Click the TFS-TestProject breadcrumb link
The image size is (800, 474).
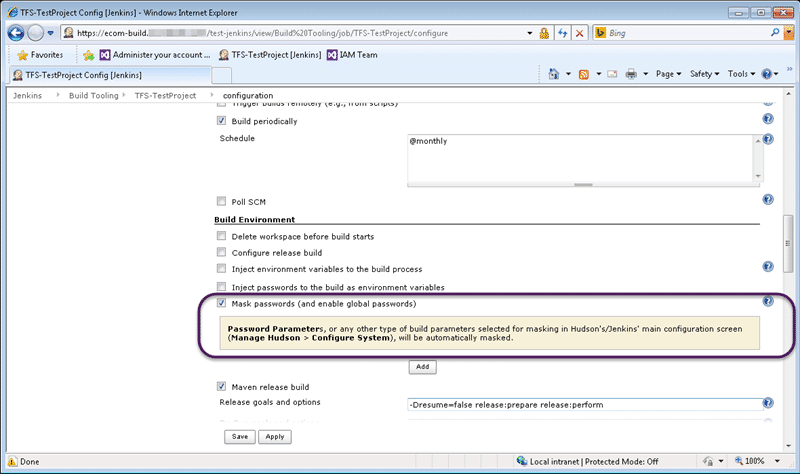tap(165, 95)
